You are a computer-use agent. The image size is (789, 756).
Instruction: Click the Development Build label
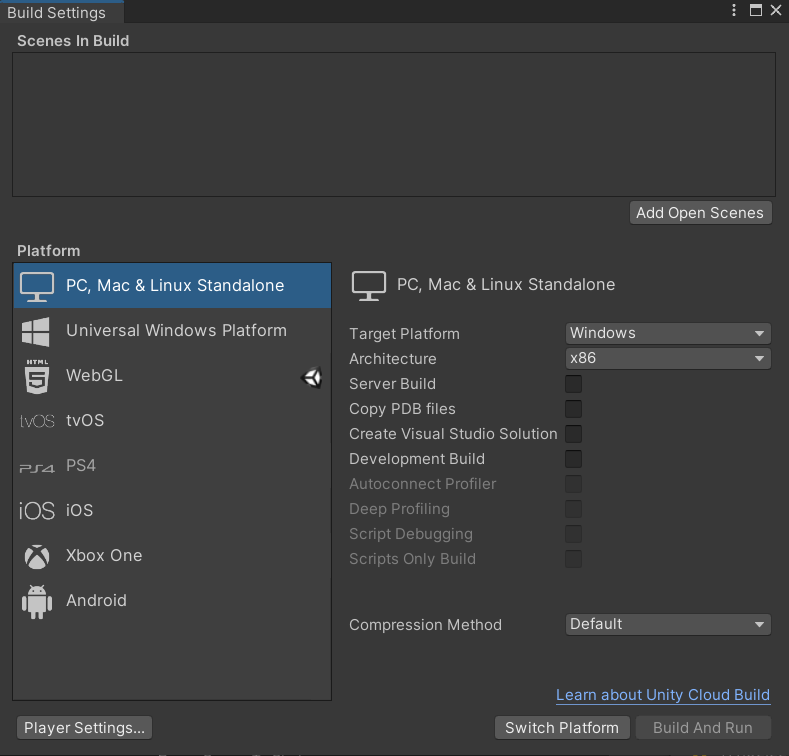tap(417, 459)
